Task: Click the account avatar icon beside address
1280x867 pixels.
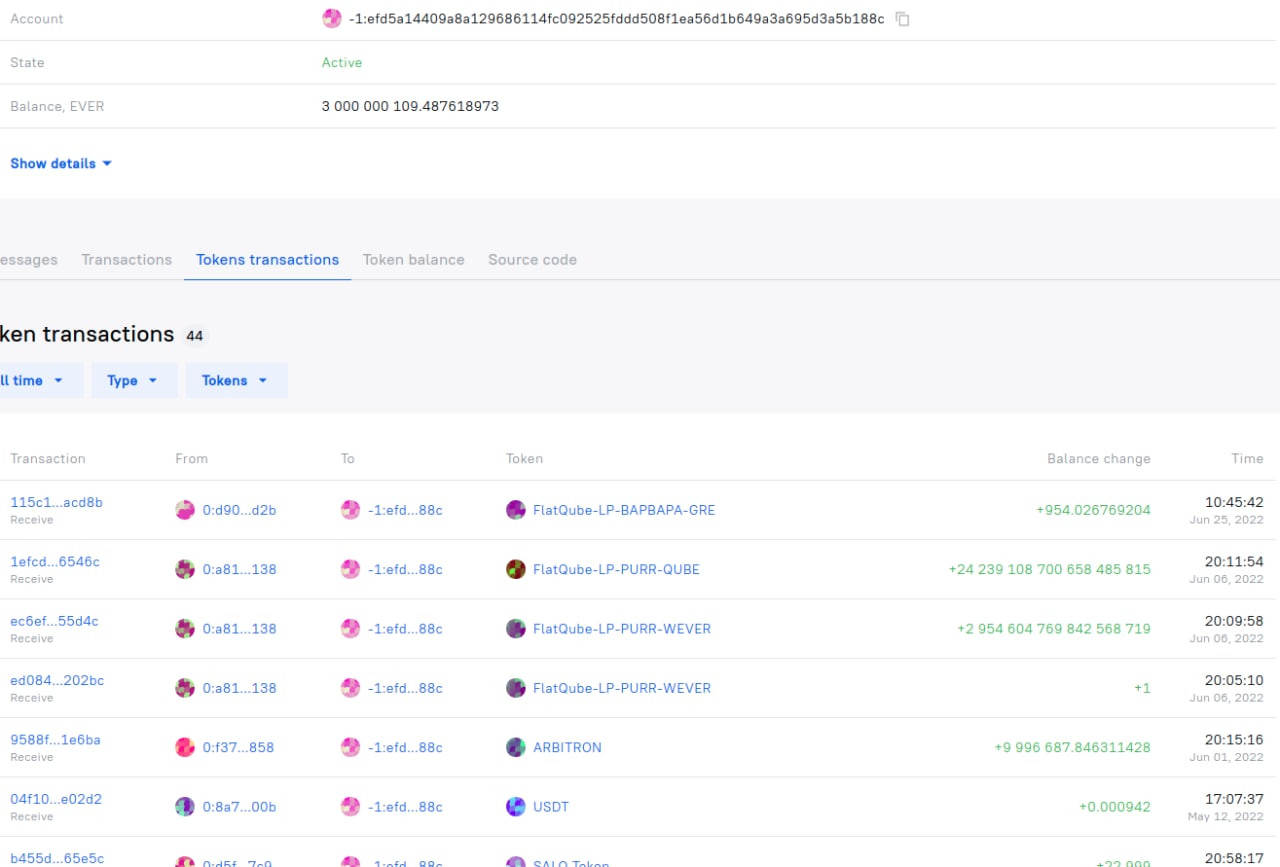Action: point(332,19)
